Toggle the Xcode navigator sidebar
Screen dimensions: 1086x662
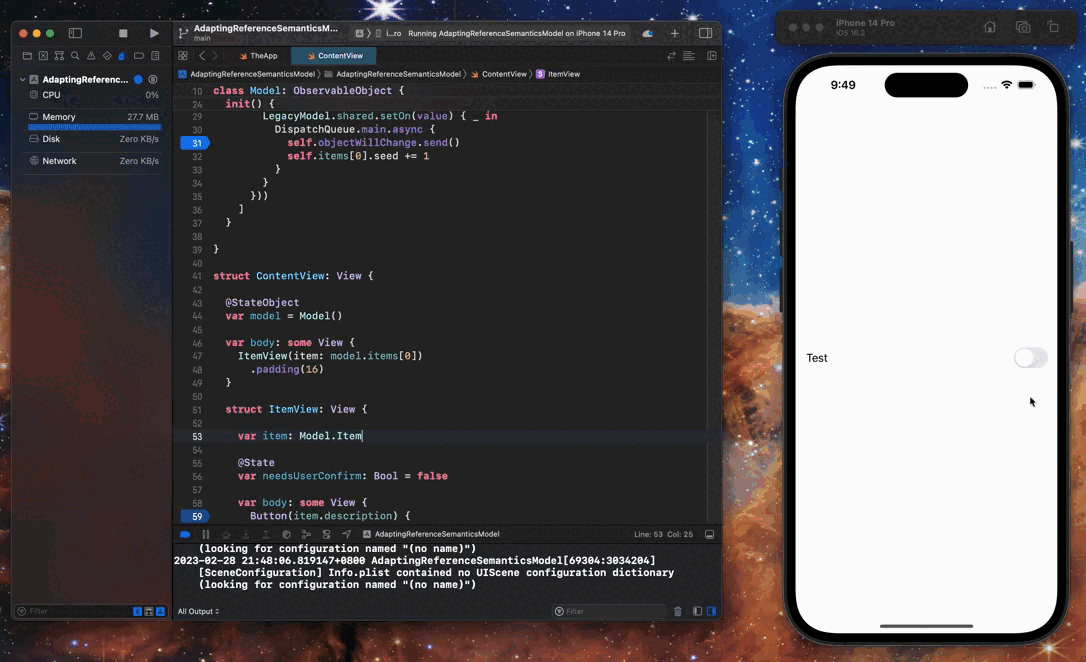click(75, 33)
